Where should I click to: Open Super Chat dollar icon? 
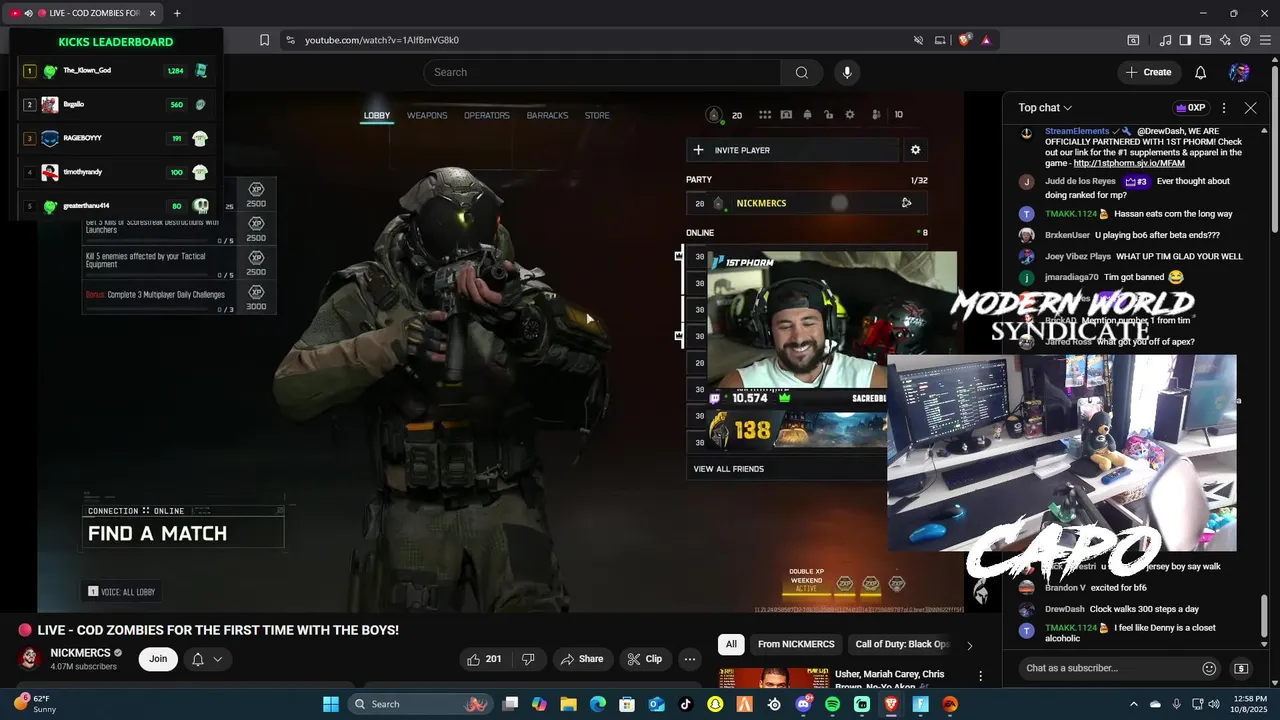pyautogui.click(x=1241, y=668)
